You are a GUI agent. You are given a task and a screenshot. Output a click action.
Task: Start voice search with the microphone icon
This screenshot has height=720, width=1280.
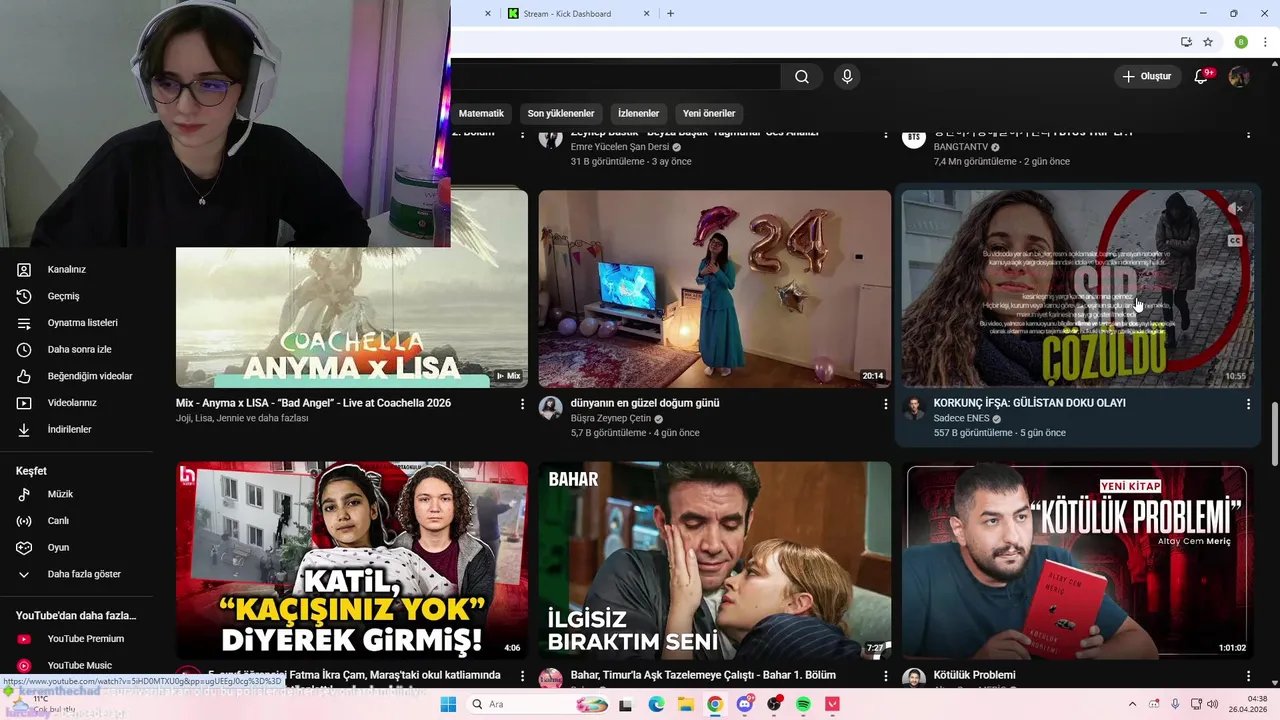pos(847,77)
